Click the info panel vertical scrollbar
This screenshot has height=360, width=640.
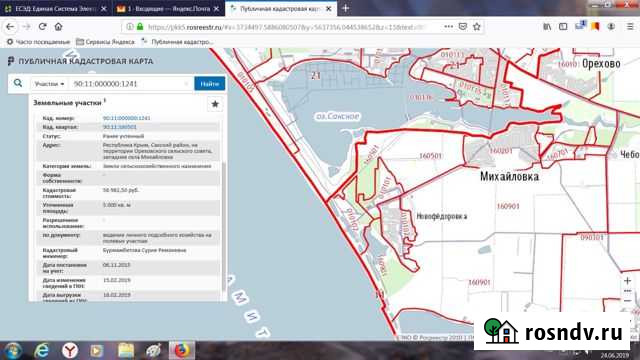tap(224, 225)
